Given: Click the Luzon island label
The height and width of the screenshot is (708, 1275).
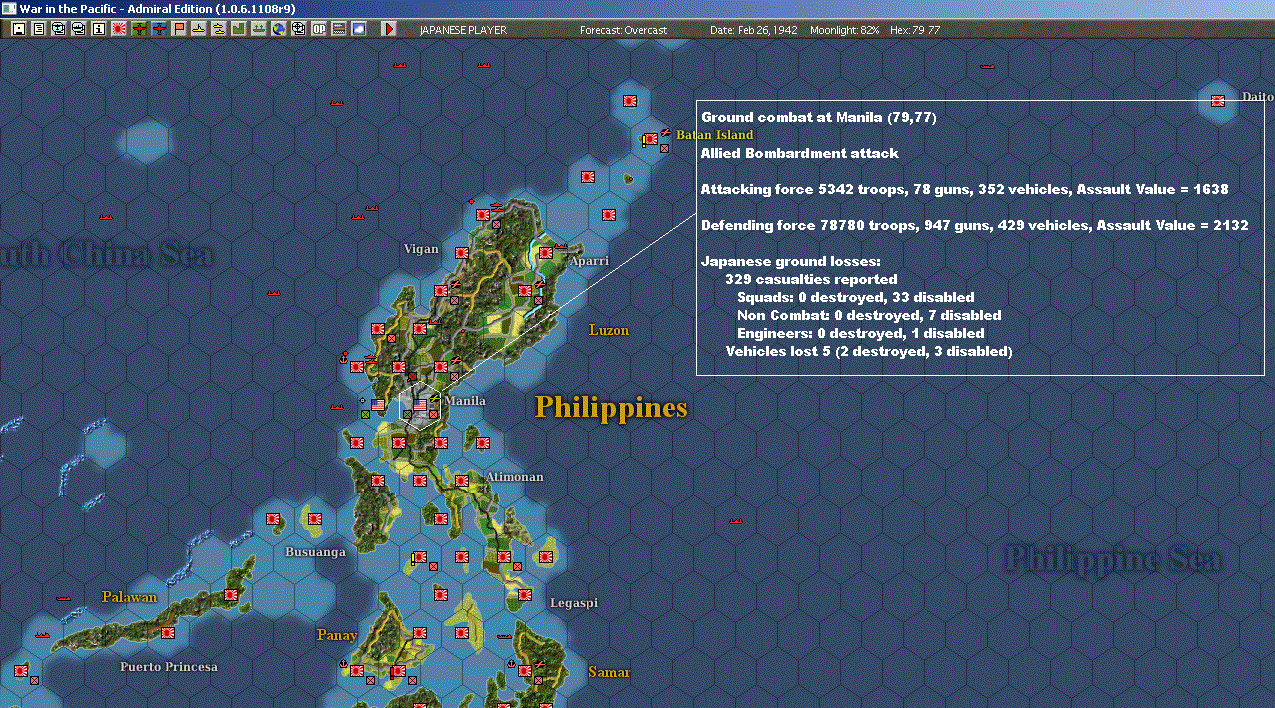Looking at the screenshot, I should (609, 330).
